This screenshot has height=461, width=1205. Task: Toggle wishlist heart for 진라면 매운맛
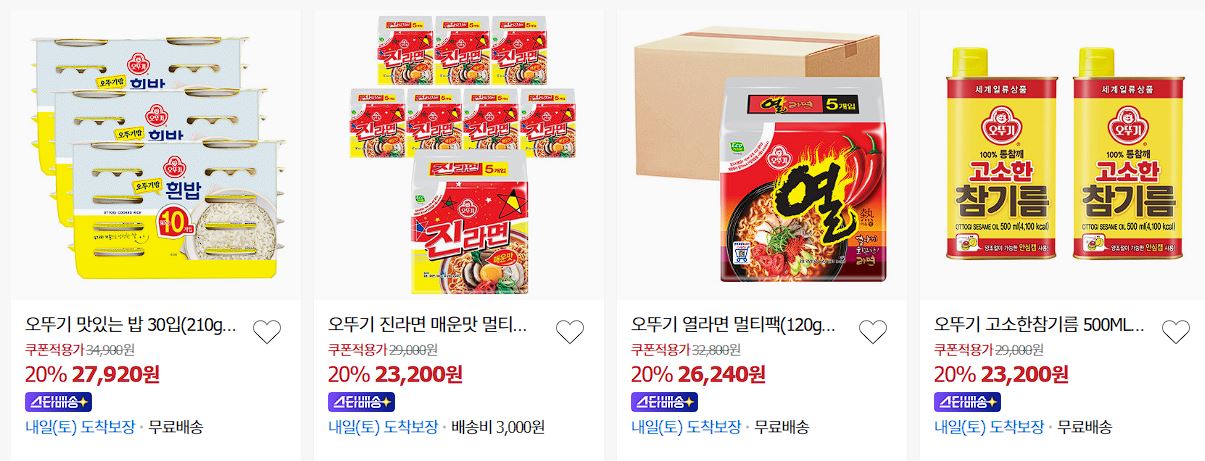(x=569, y=332)
